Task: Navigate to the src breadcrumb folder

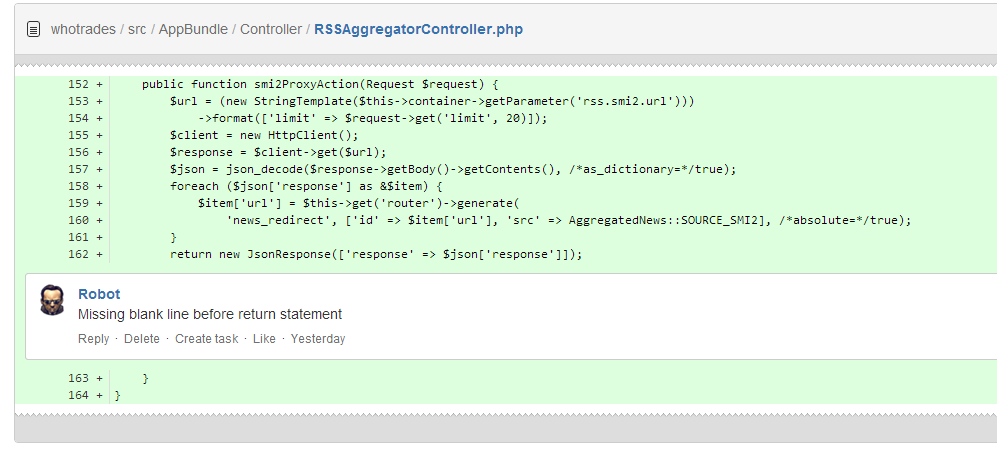Action: pos(137,30)
